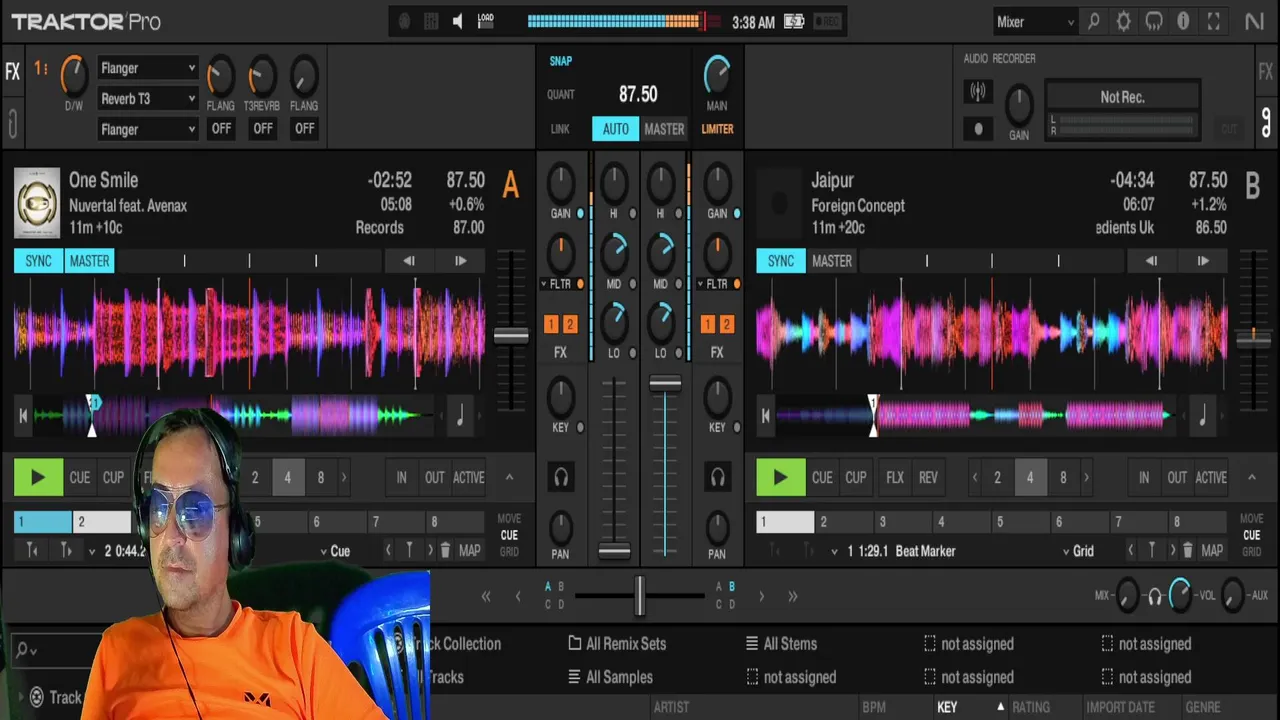This screenshot has height=720, width=1280.
Task: Open Deck B Grid type dropdown
Action: click(1078, 551)
